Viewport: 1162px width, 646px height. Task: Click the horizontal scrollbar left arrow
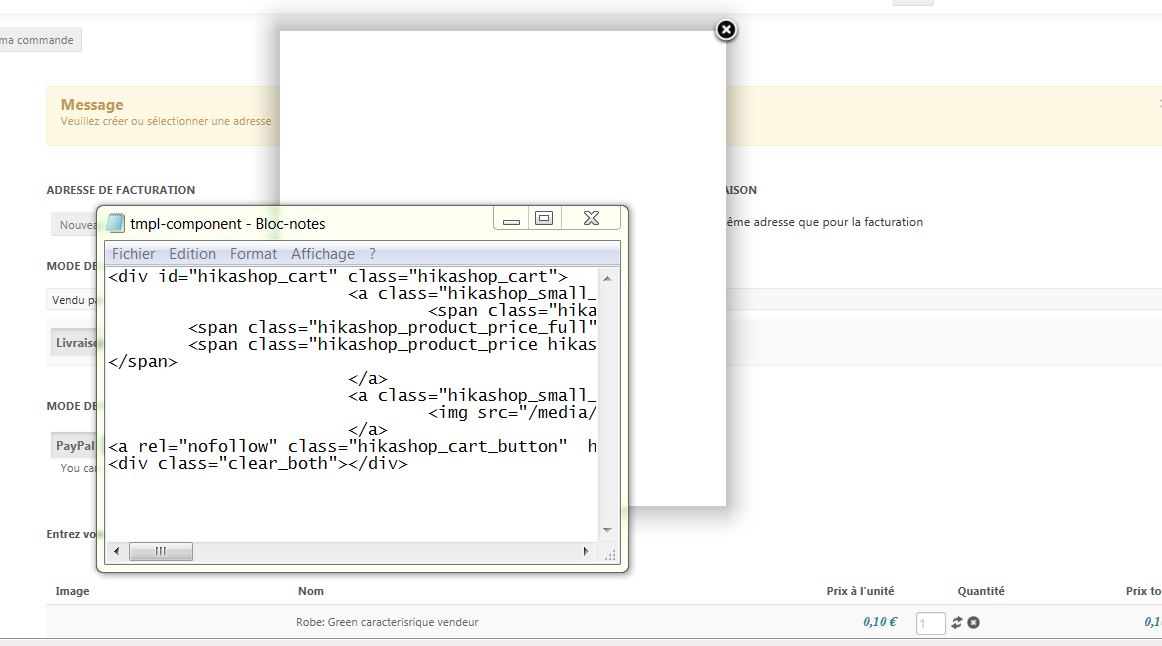[x=116, y=551]
